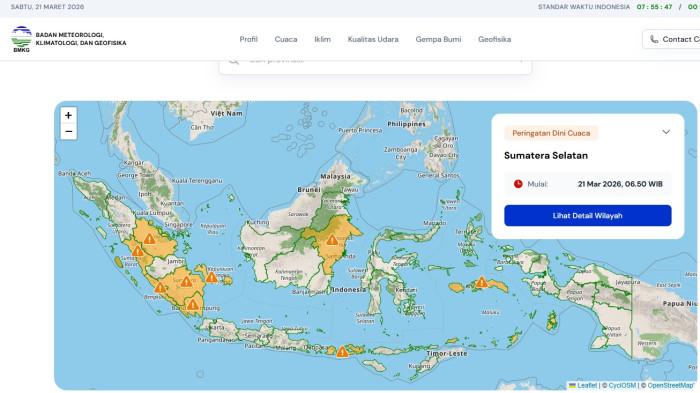Click the warning marker on Maluku islands
Image resolution: width=700 pixels, height=393 pixels.
[x=481, y=282]
